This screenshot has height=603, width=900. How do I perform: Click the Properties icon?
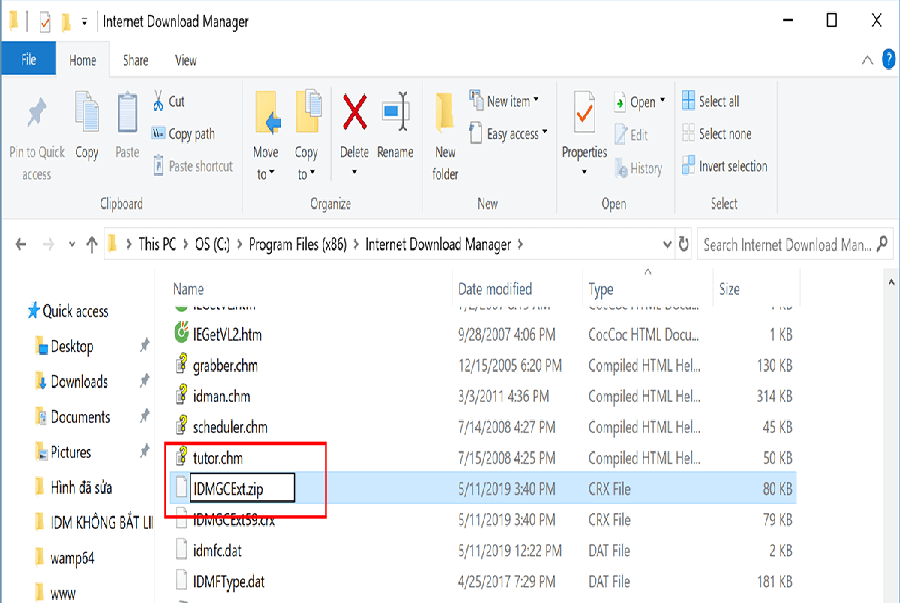point(584,112)
